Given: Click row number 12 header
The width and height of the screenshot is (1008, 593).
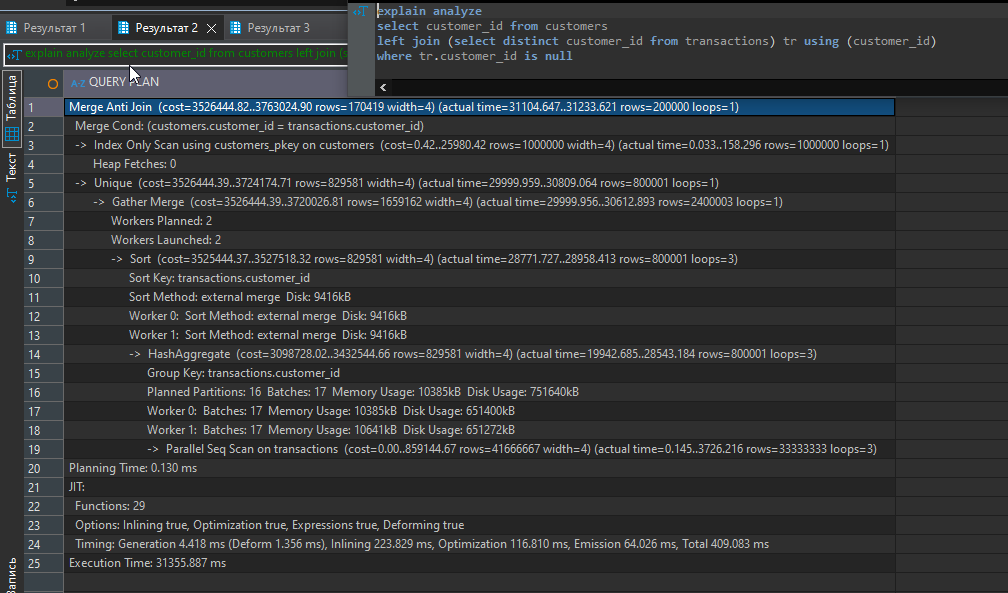Looking at the screenshot, I should (x=44, y=316).
